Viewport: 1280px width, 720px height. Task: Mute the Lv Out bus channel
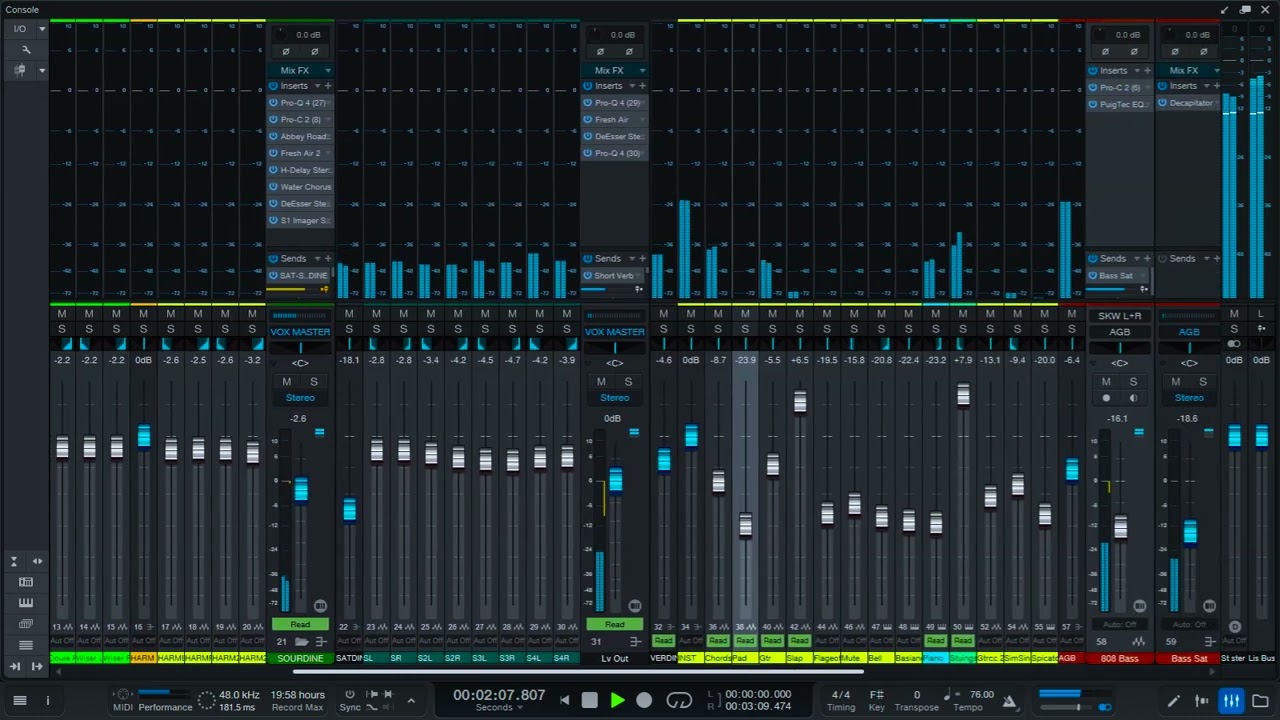(x=601, y=382)
